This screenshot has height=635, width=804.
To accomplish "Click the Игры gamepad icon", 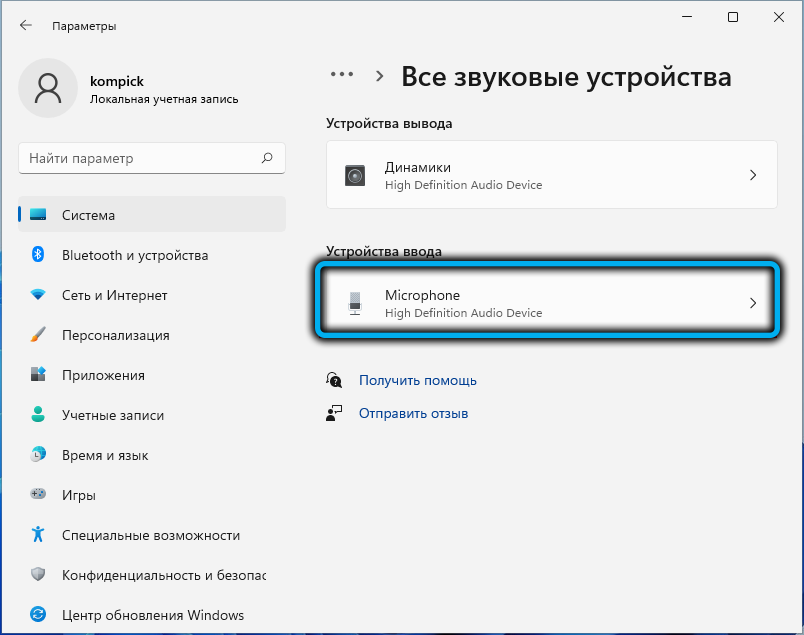I will point(38,495).
